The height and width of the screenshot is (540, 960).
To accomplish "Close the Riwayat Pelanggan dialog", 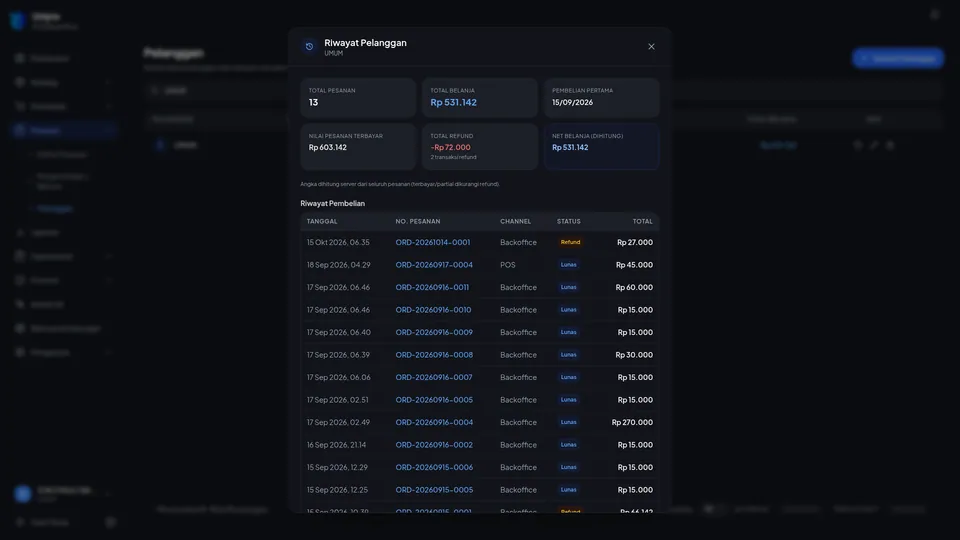I will [x=651, y=47].
